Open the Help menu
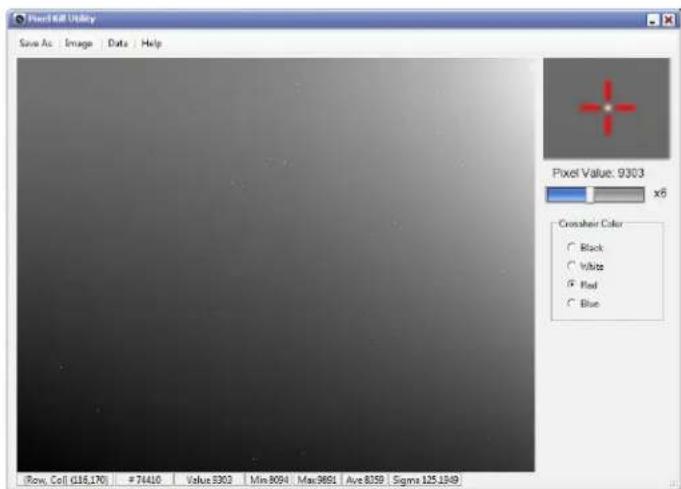This screenshot has width=681, height=489. (x=152, y=43)
